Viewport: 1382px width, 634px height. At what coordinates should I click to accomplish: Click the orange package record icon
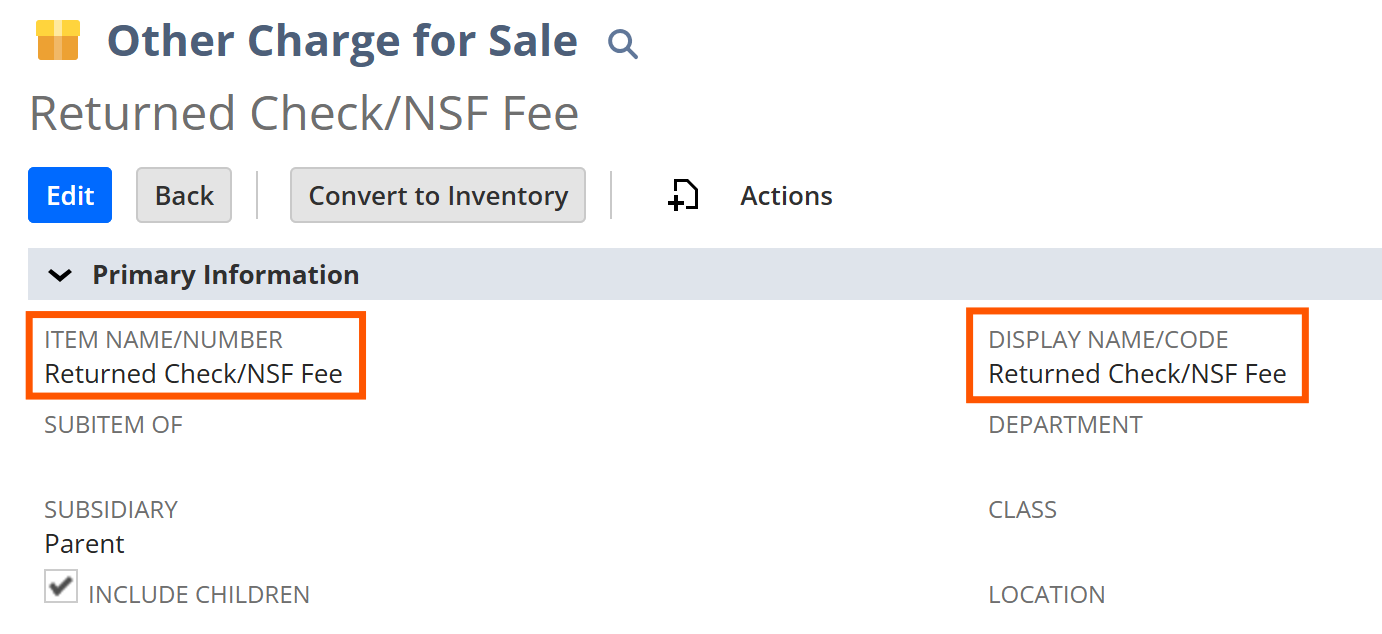click(57, 41)
